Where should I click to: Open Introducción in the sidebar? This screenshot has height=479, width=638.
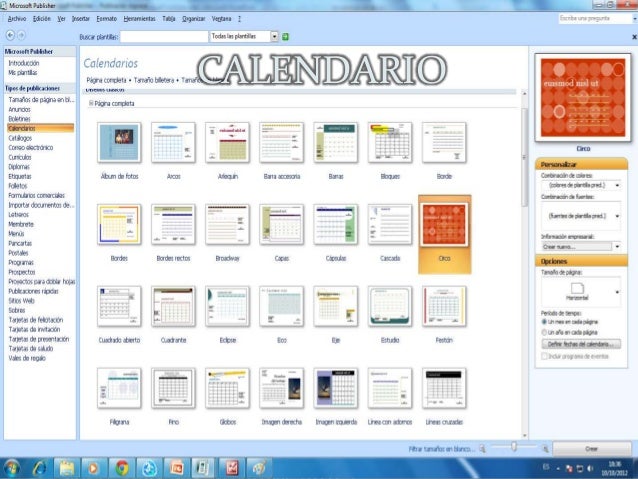pyautogui.click(x=24, y=63)
